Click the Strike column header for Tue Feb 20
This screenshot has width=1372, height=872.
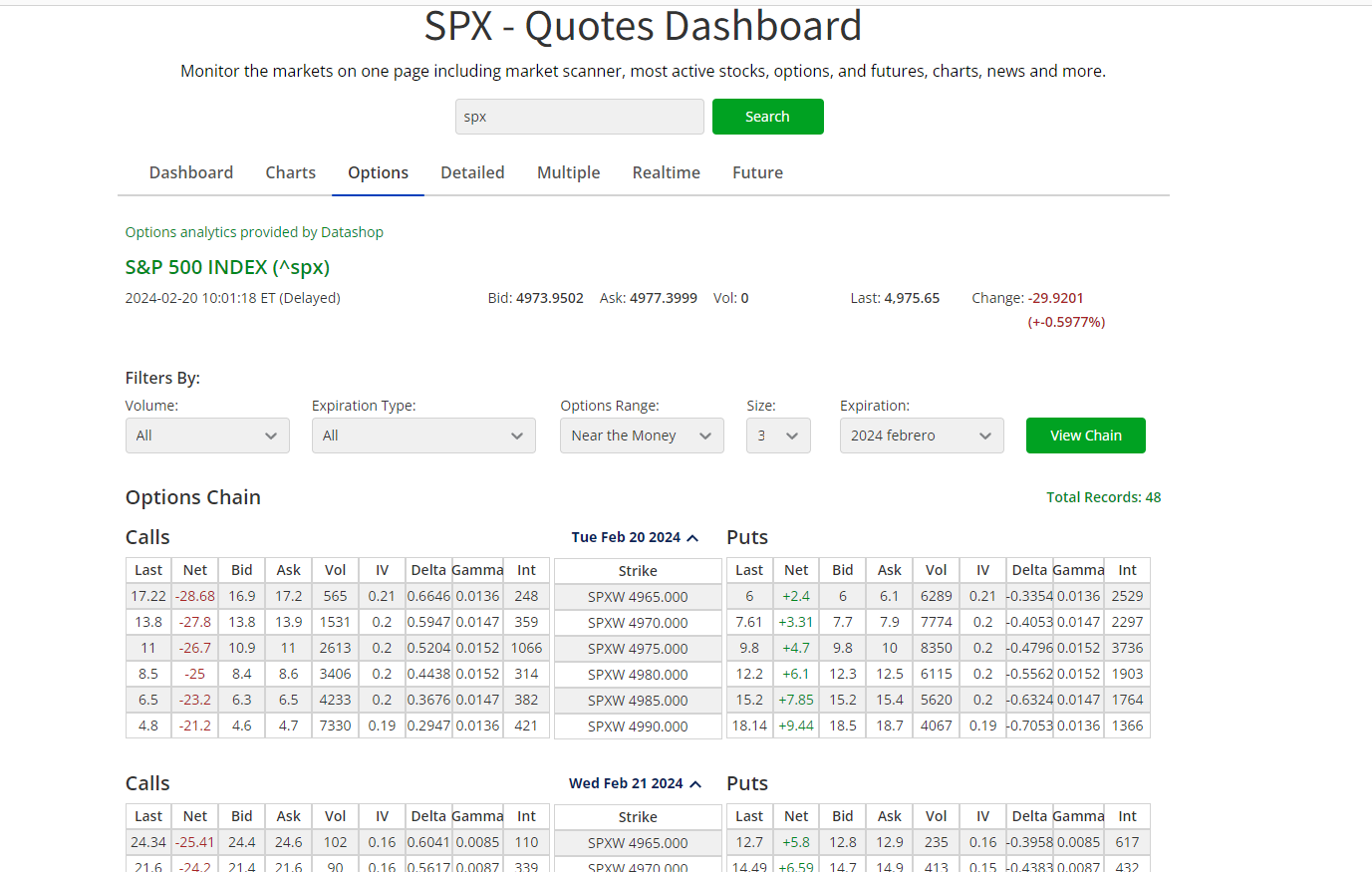click(638, 571)
